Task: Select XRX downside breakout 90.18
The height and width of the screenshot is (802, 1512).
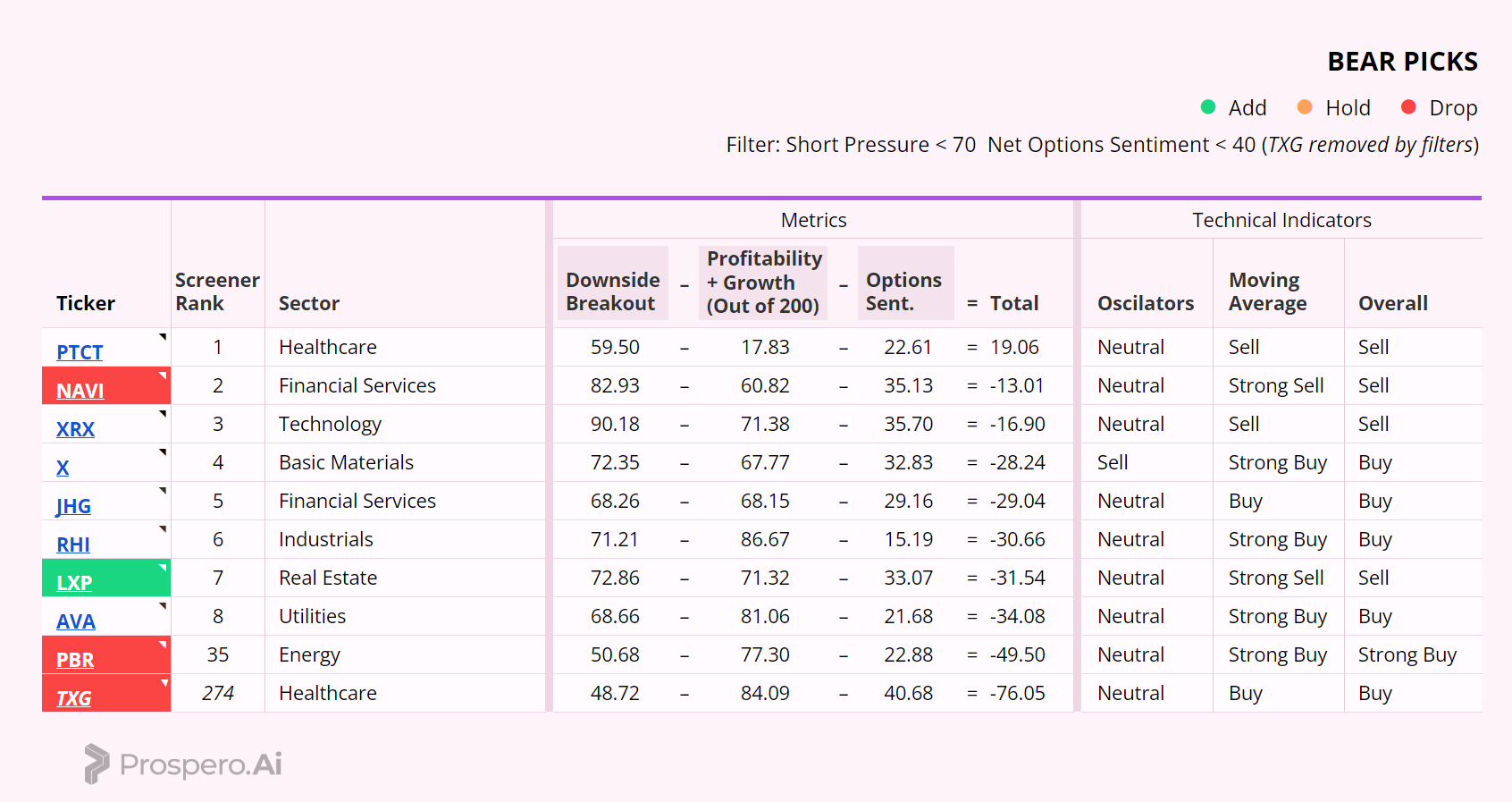Action: coord(615,424)
